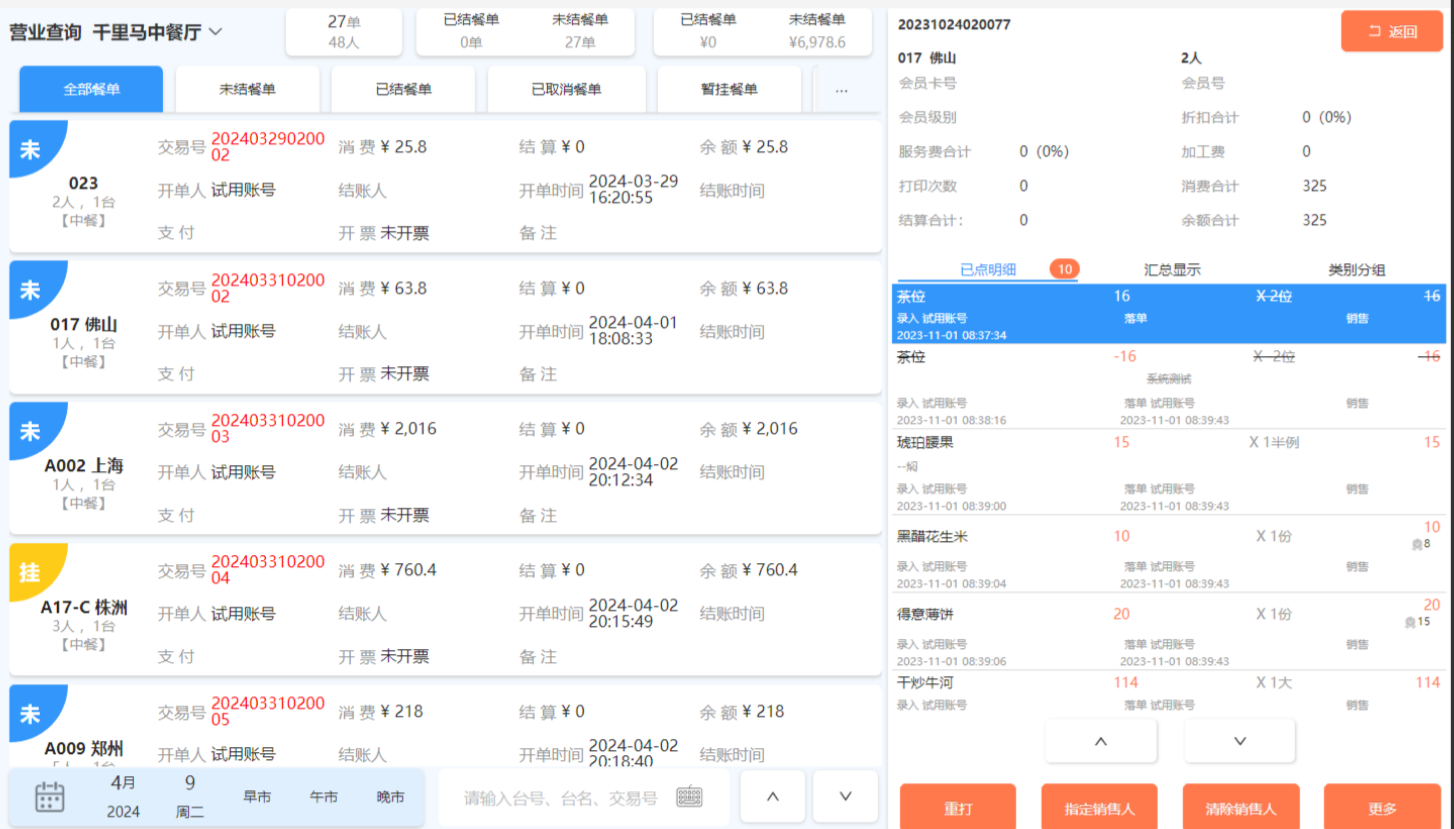Viewport: 1454px width, 829px height.
Task: Expand more order tabs via ellipsis
Action: (841, 90)
